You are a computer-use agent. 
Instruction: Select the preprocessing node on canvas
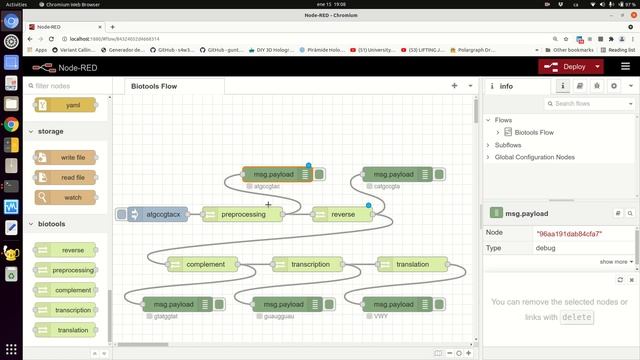point(242,214)
